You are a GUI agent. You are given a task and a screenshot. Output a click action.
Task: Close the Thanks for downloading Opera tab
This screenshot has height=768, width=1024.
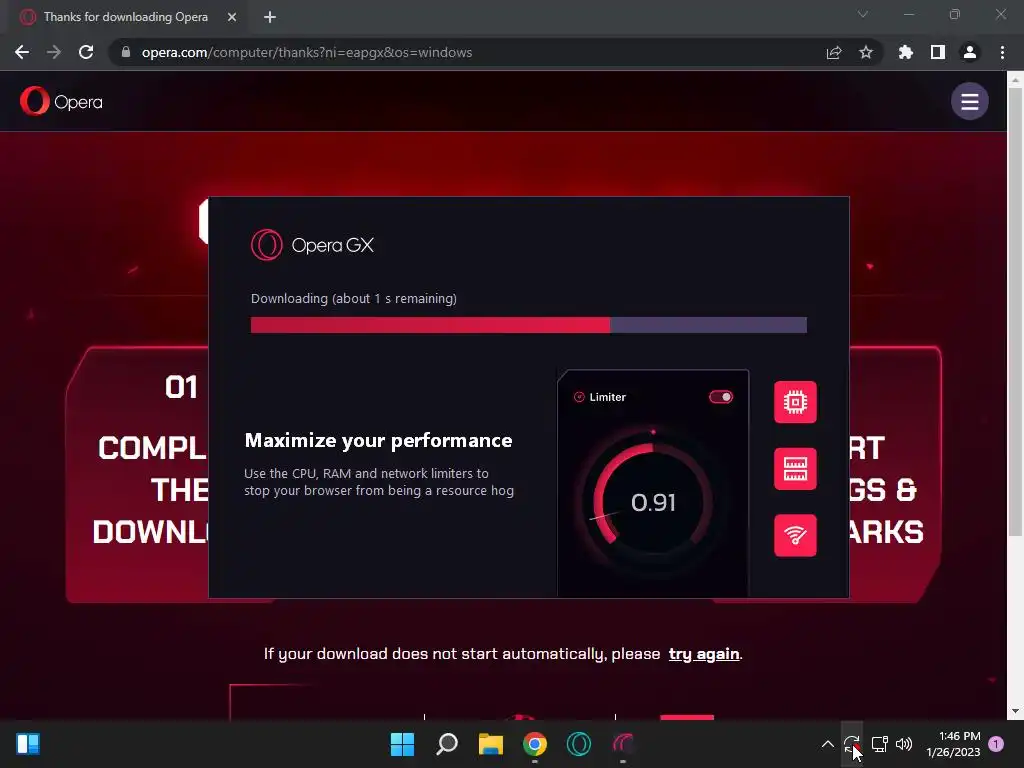click(x=232, y=17)
